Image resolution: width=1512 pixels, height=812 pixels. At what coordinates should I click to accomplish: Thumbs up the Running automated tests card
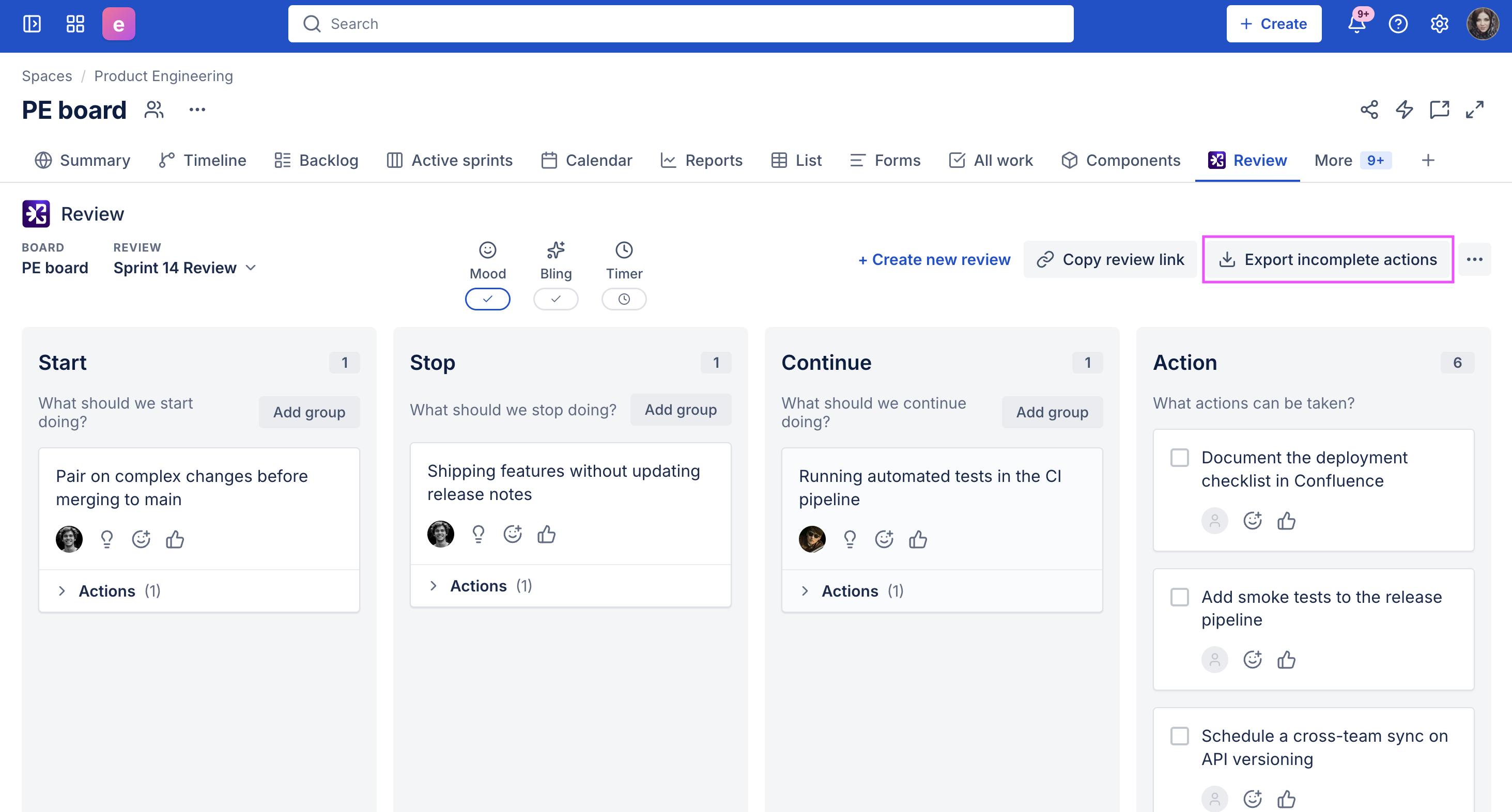(918, 539)
